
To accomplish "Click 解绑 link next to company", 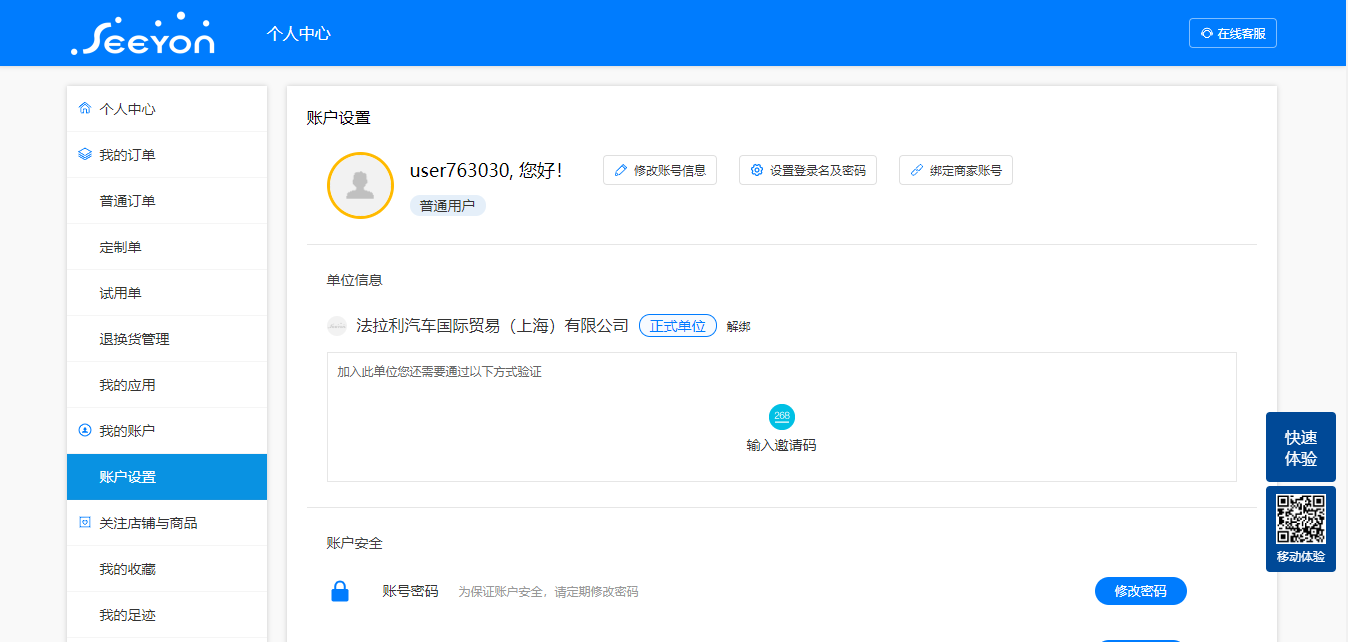I will pyautogui.click(x=739, y=327).
